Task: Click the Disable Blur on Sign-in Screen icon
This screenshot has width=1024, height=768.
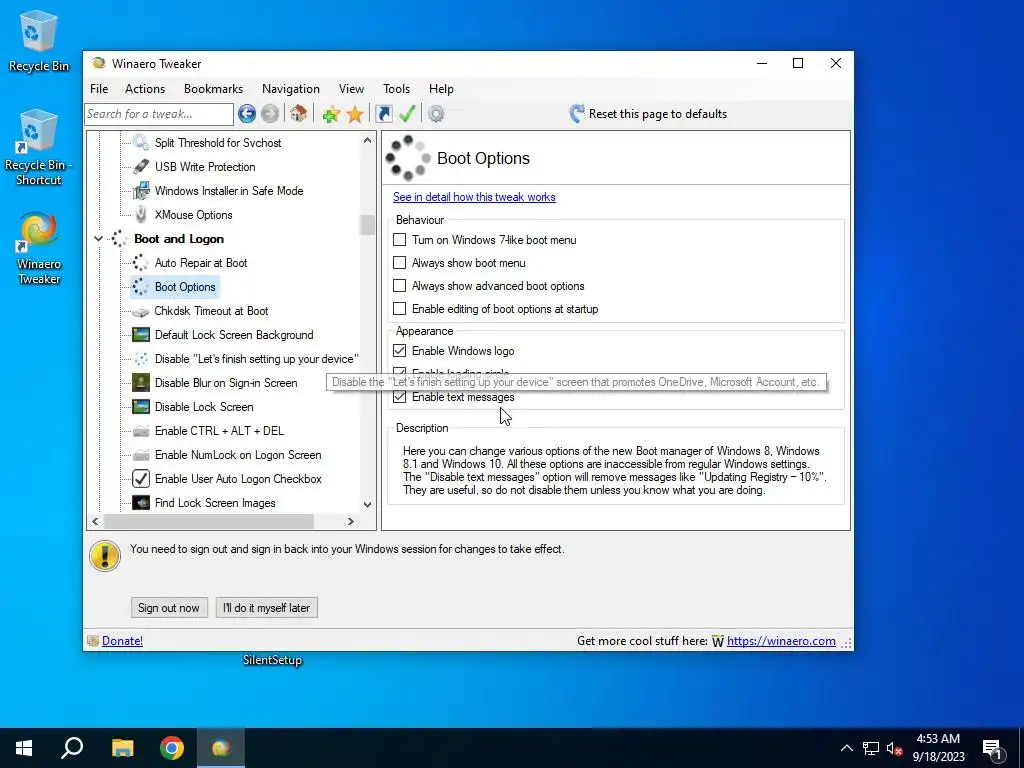Action: (141, 383)
